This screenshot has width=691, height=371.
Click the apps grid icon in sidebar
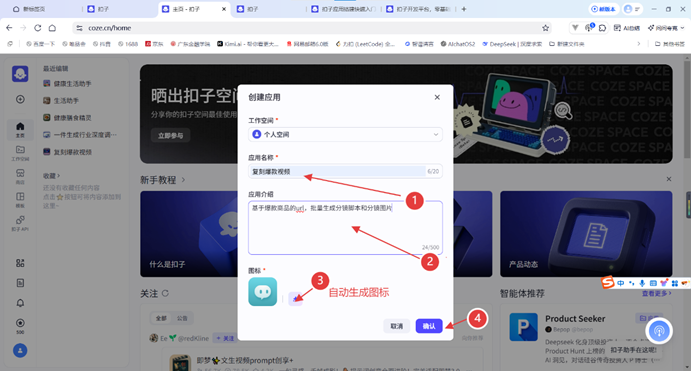pos(20,263)
